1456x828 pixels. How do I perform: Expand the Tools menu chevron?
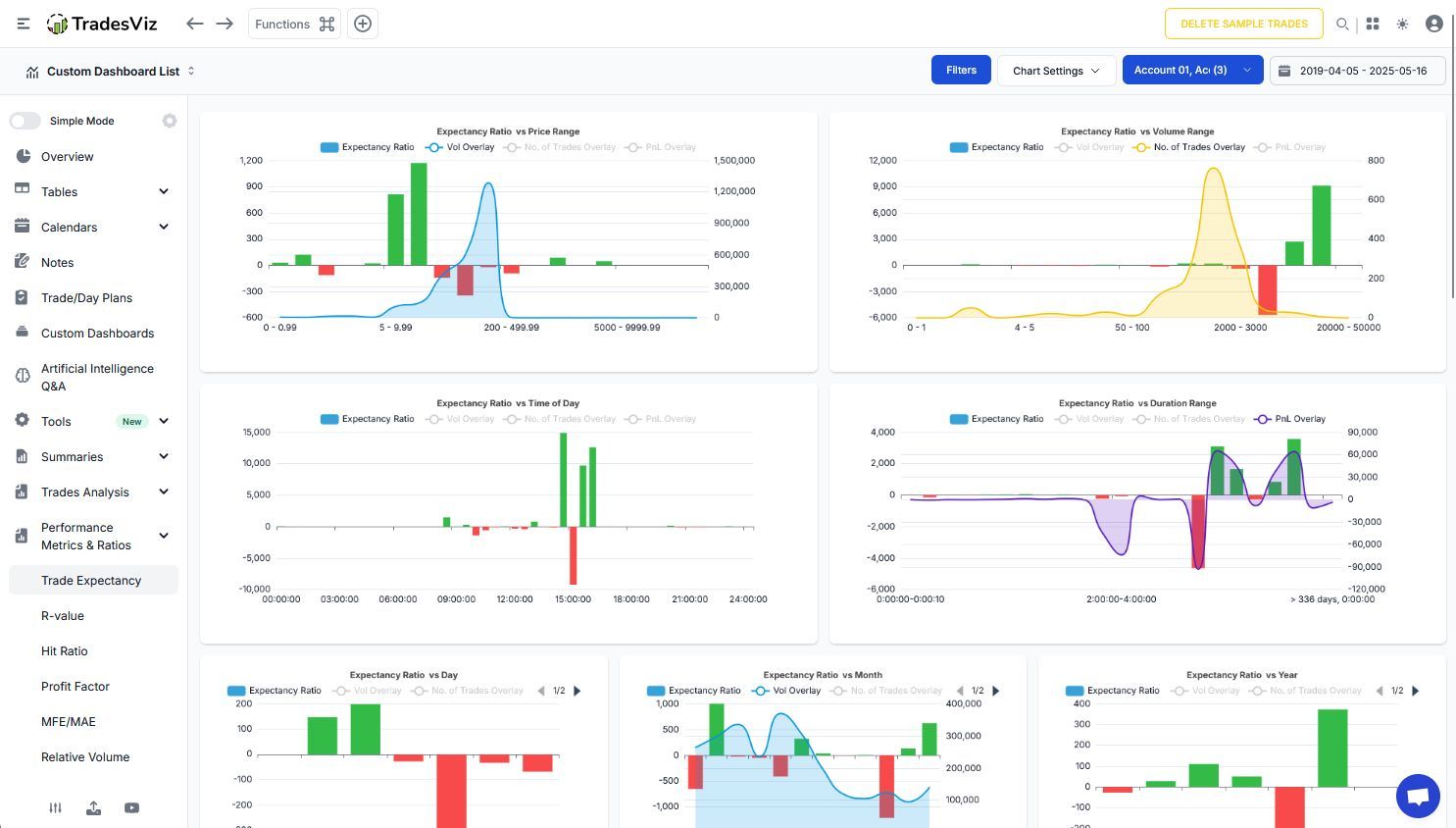pyautogui.click(x=164, y=421)
